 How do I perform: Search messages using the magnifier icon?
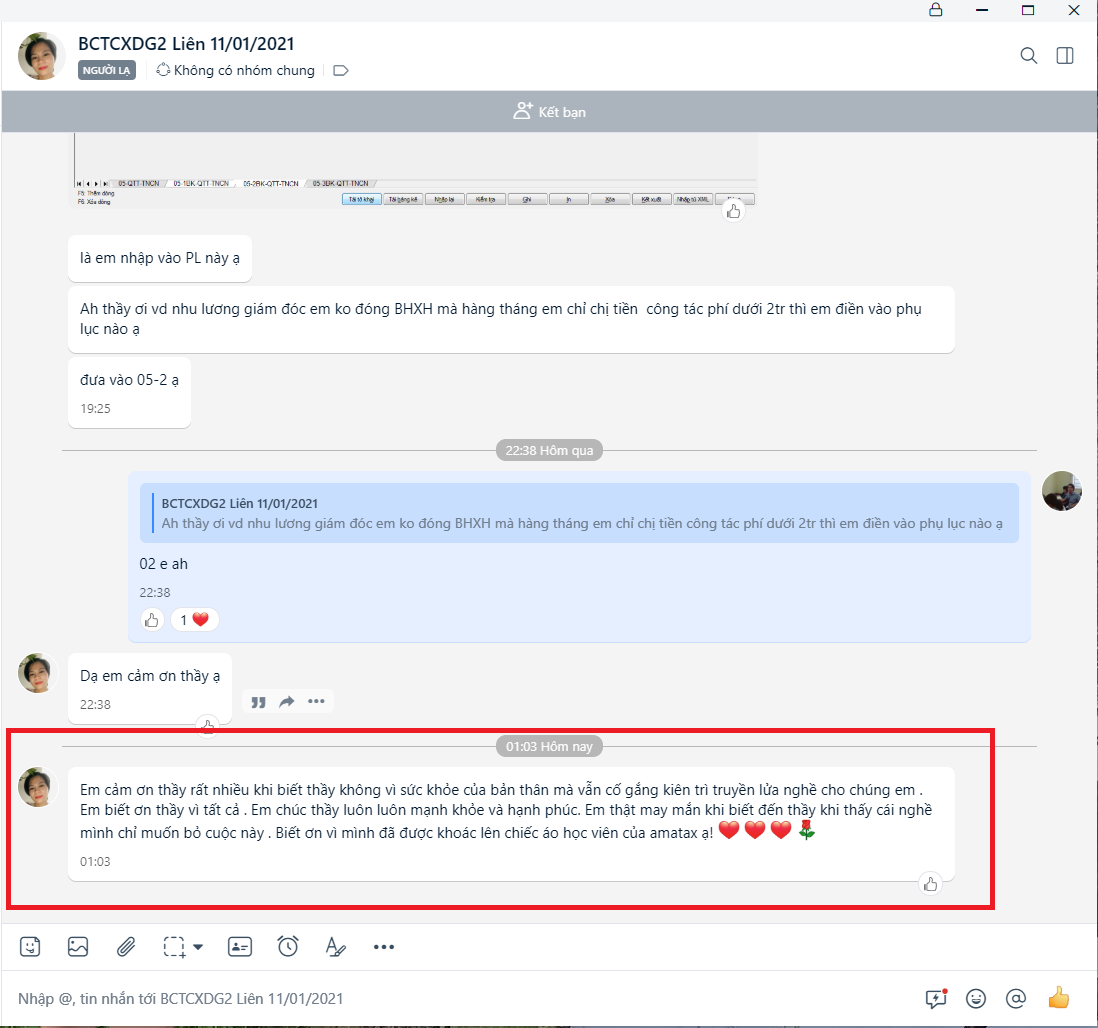1028,56
